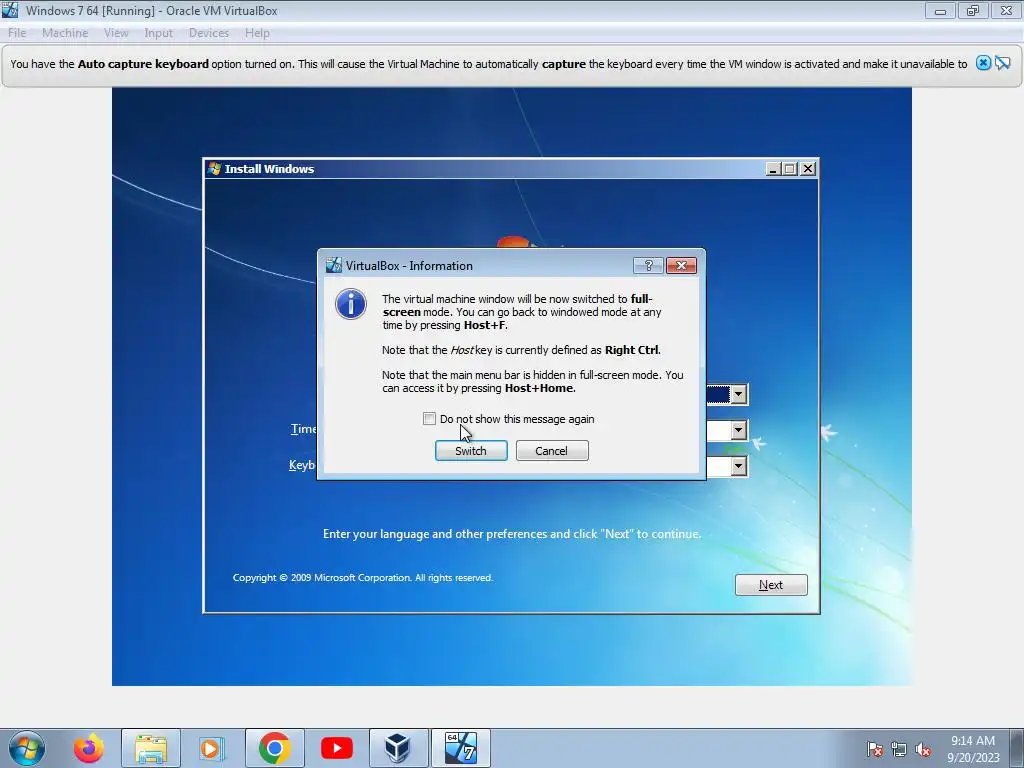Open Windows Media Player from taskbar
This screenshot has height=768, width=1024.
210,748
